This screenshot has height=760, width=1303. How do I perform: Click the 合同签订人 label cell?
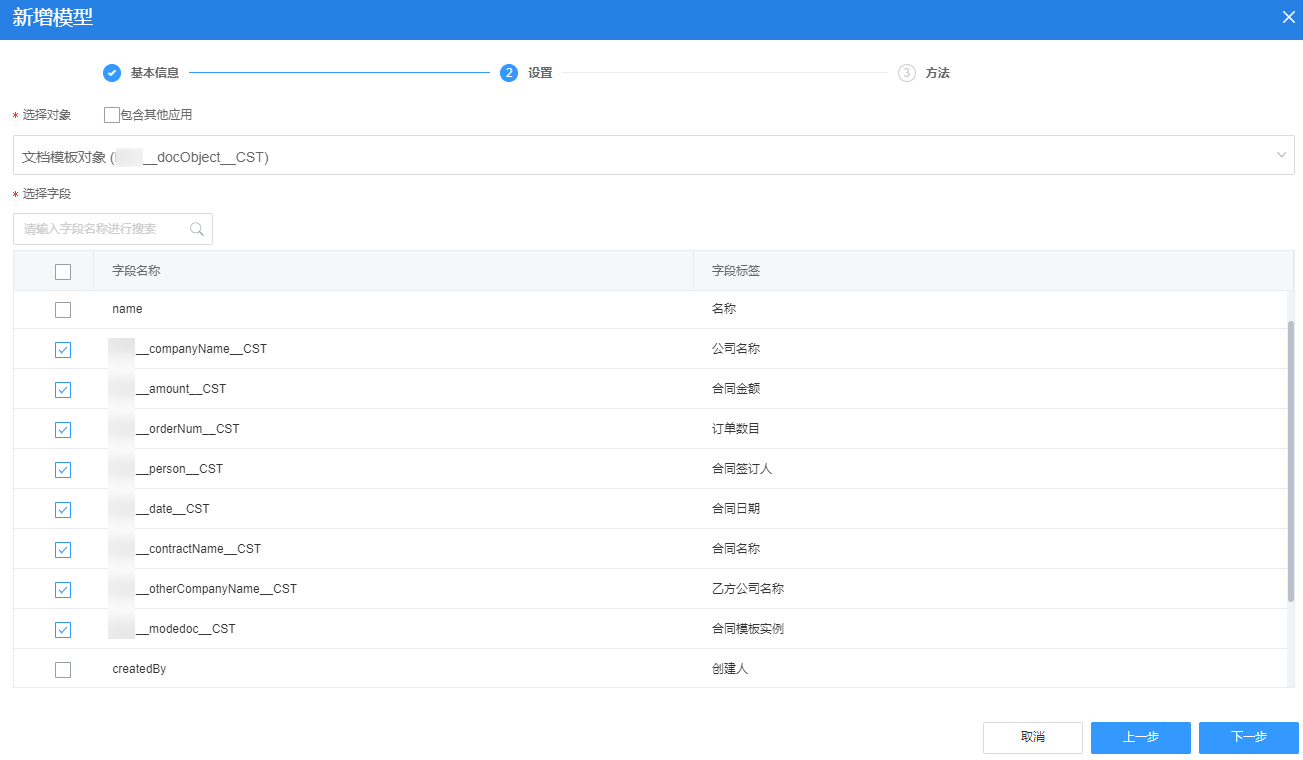coord(742,469)
